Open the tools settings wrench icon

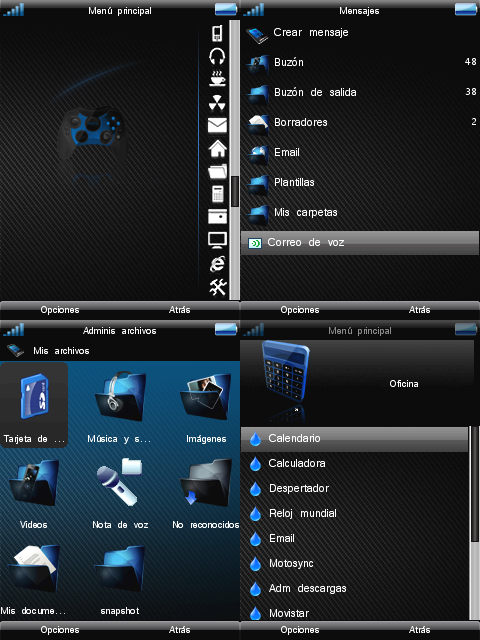tap(218, 287)
